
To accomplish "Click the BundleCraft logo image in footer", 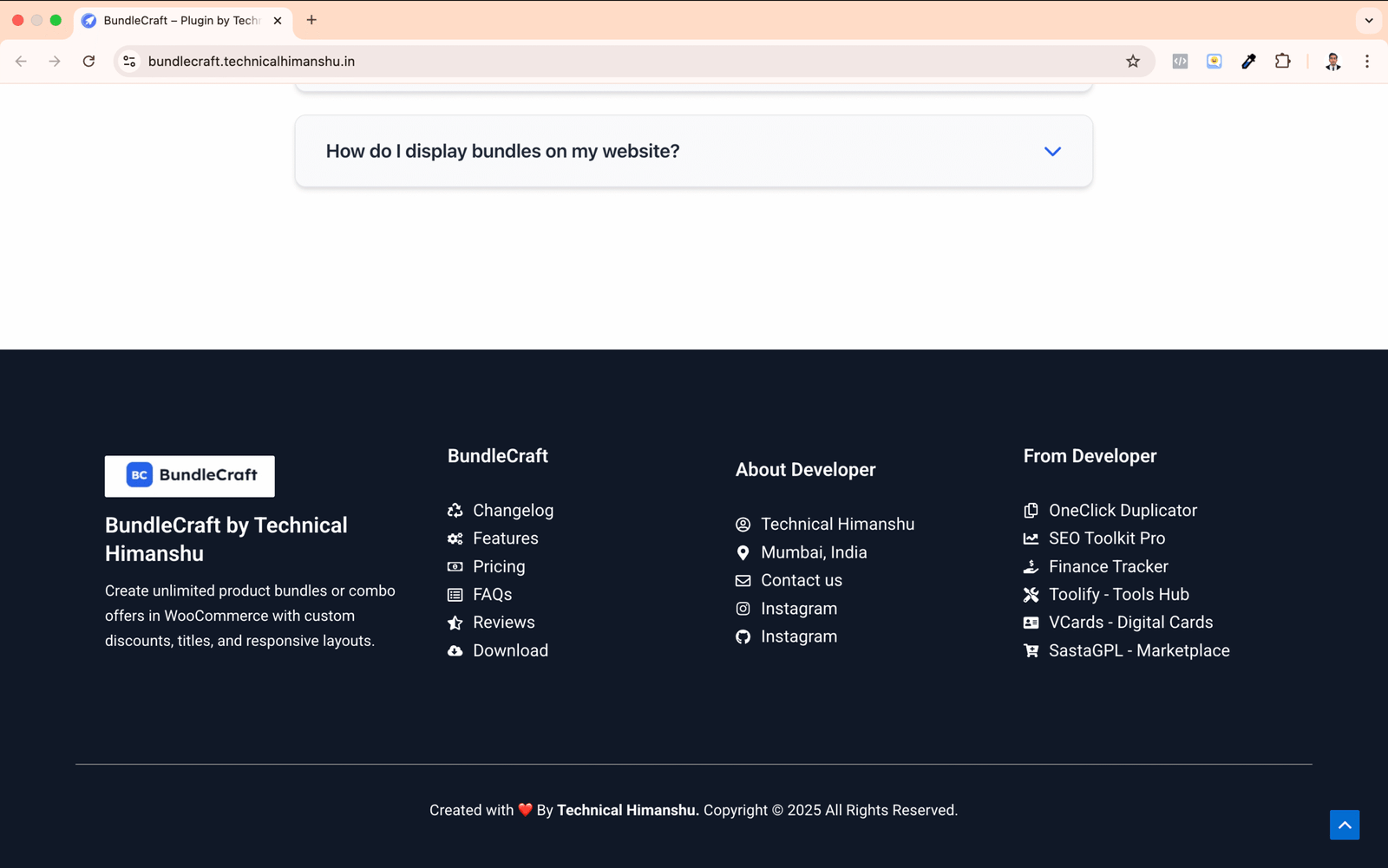I will pyautogui.click(x=190, y=476).
